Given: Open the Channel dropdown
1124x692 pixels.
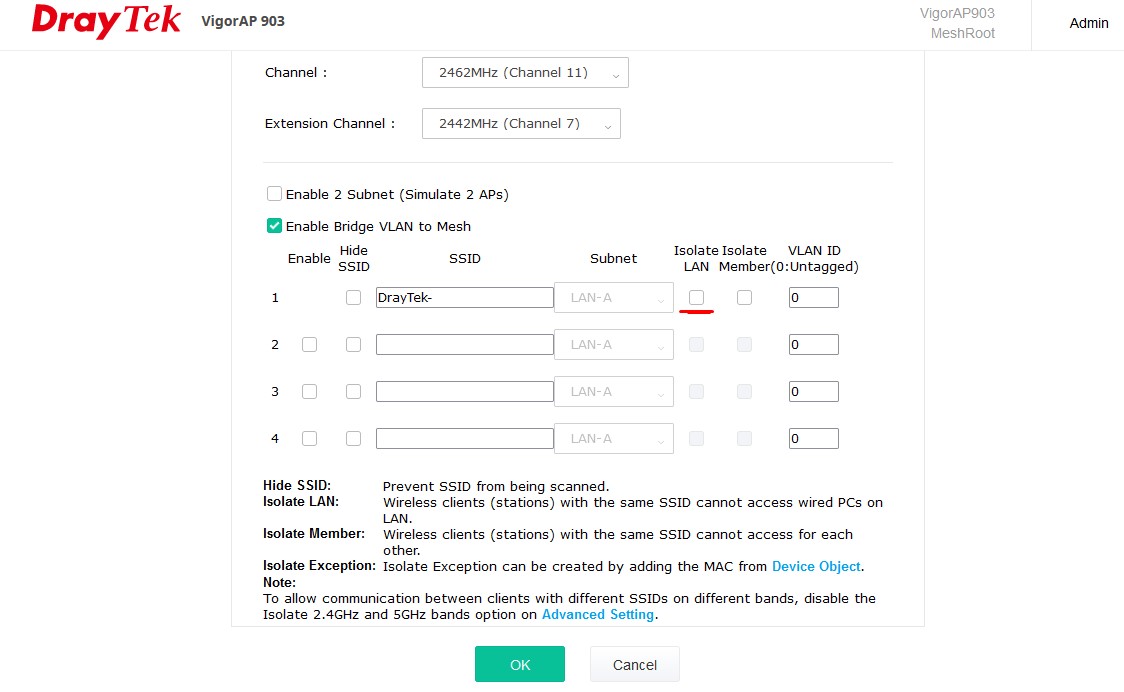Looking at the screenshot, I should click(525, 73).
